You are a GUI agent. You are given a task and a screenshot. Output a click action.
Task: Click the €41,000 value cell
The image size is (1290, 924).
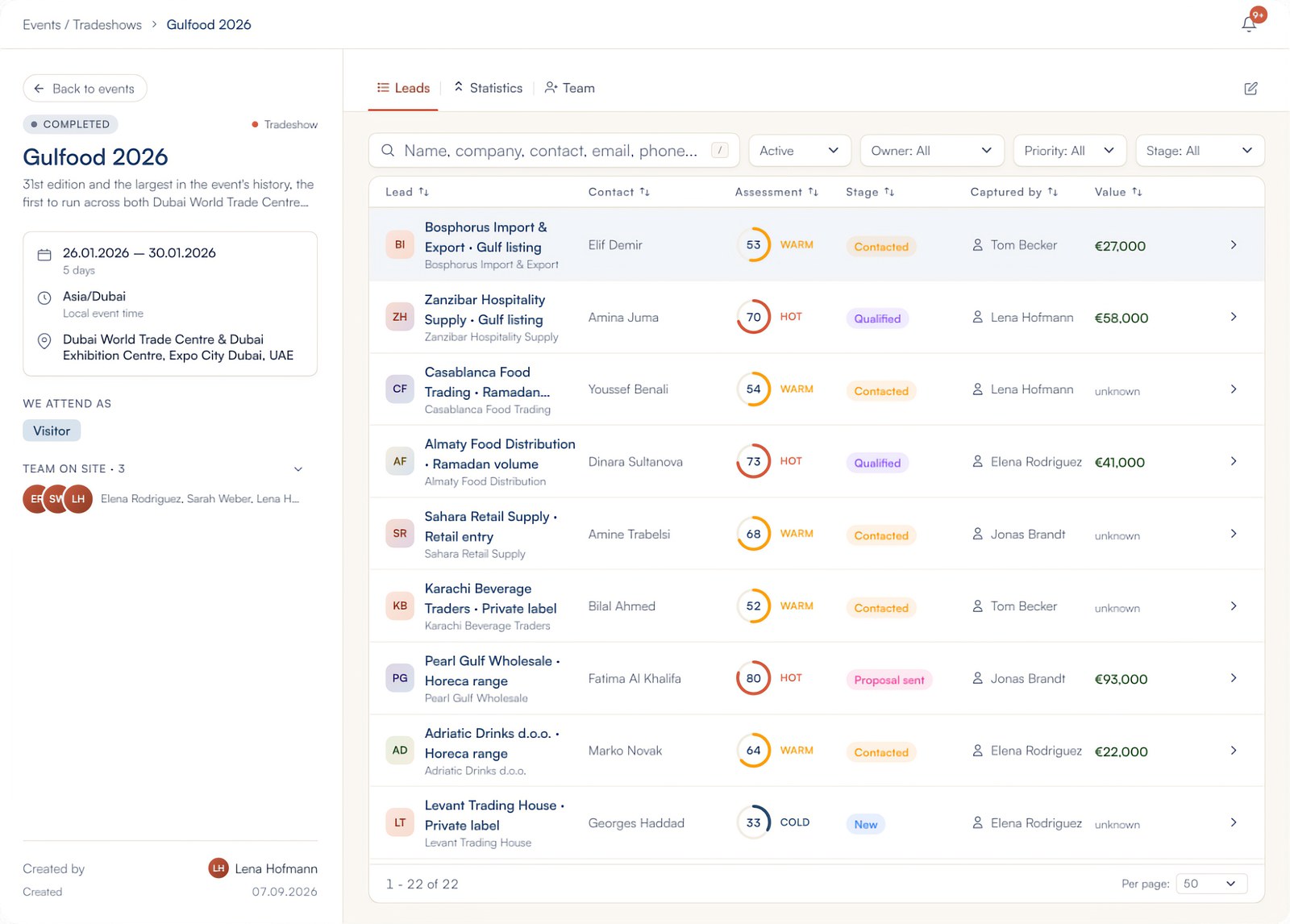1119,462
